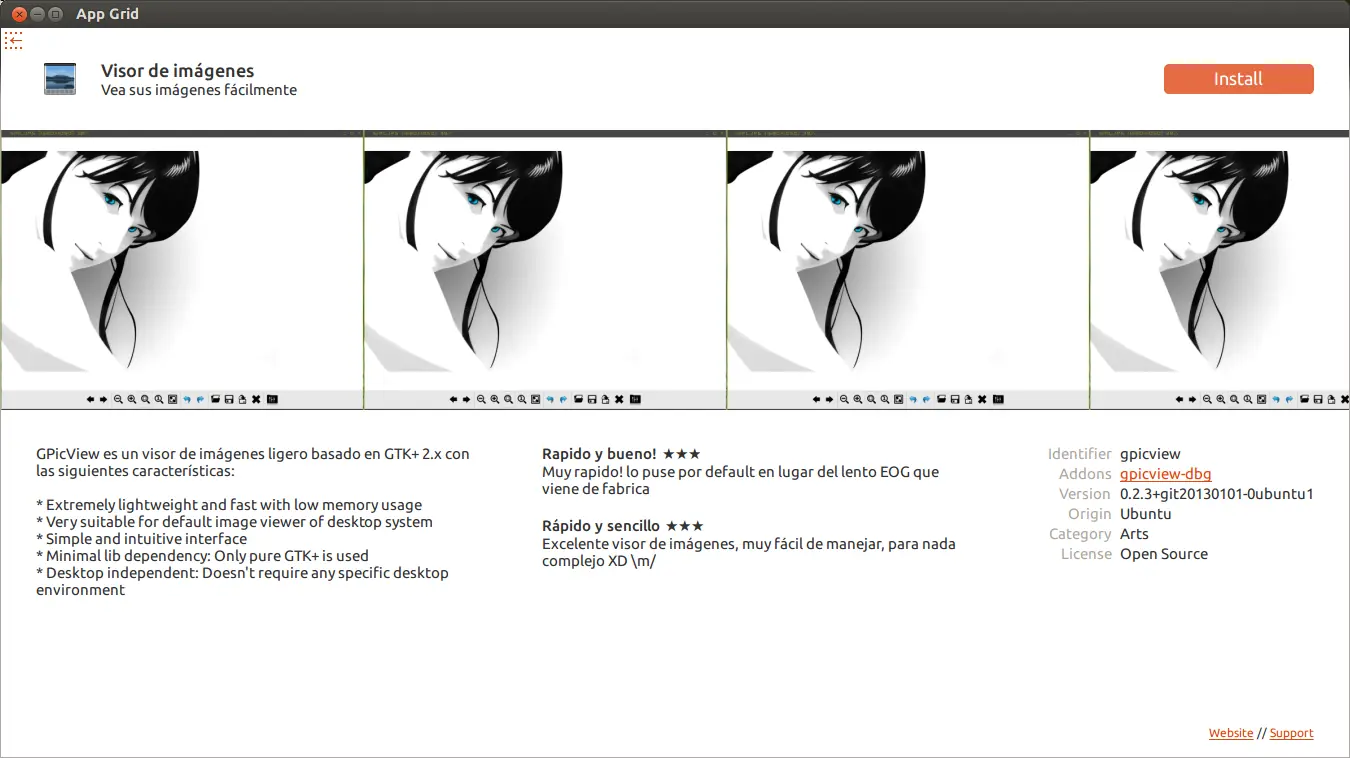Image resolution: width=1350 pixels, height=758 pixels.
Task: Minimize the App Grid window
Action: (x=37, y=14)
